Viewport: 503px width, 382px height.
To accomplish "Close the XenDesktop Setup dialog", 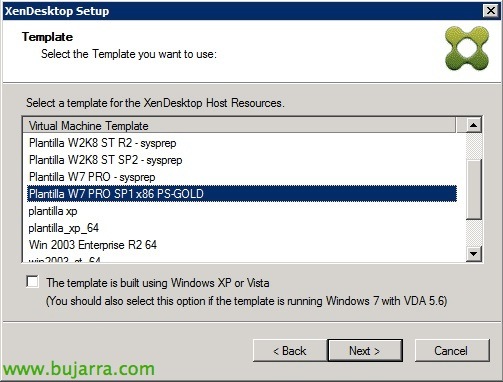I will click(491, 11).
